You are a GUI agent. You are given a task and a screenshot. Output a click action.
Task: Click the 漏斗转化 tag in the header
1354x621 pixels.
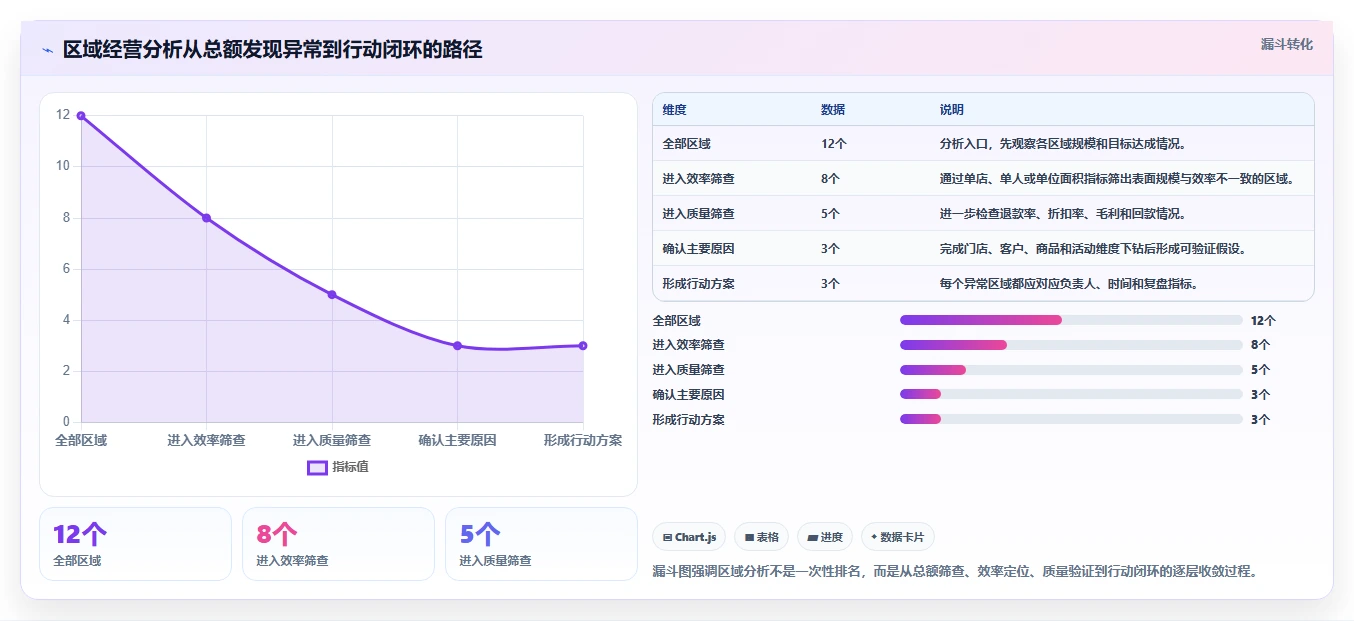(1287, 44)
